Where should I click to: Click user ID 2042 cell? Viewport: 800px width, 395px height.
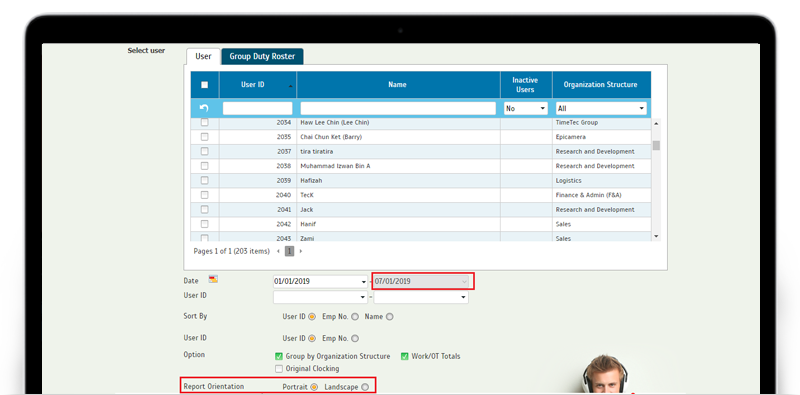click(x=258, y=224)
